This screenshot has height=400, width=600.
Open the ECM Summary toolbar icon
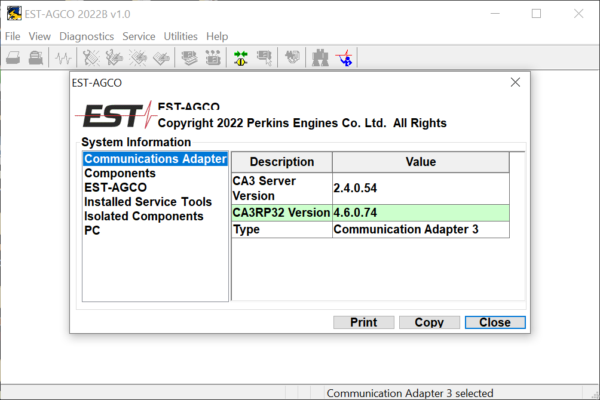click(189, 58)
